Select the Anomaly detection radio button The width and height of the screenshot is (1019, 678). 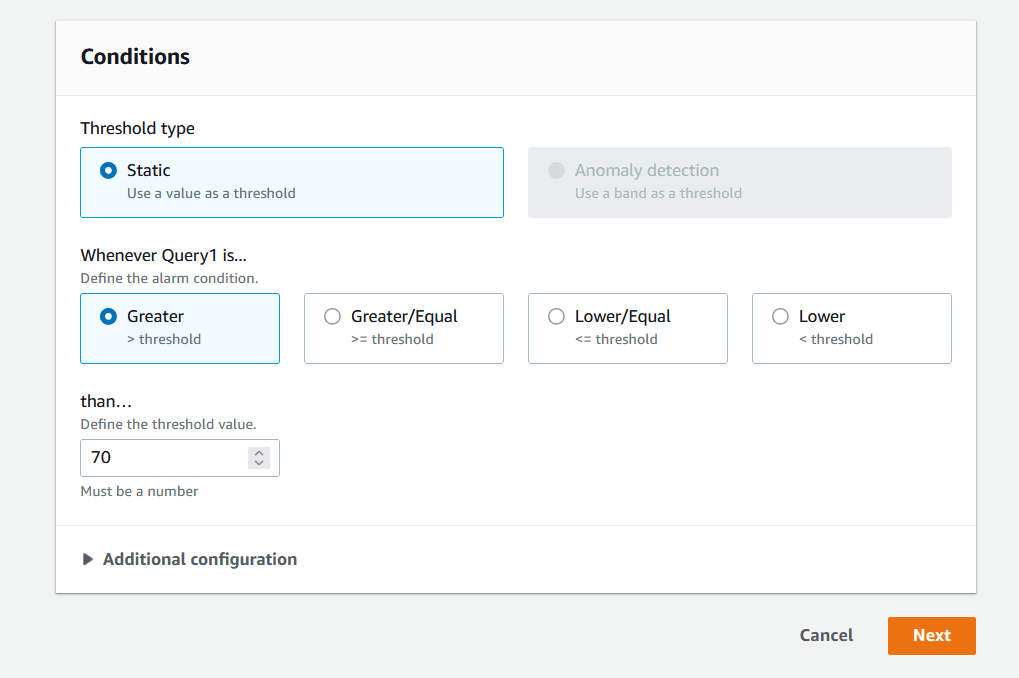[556, 171]
